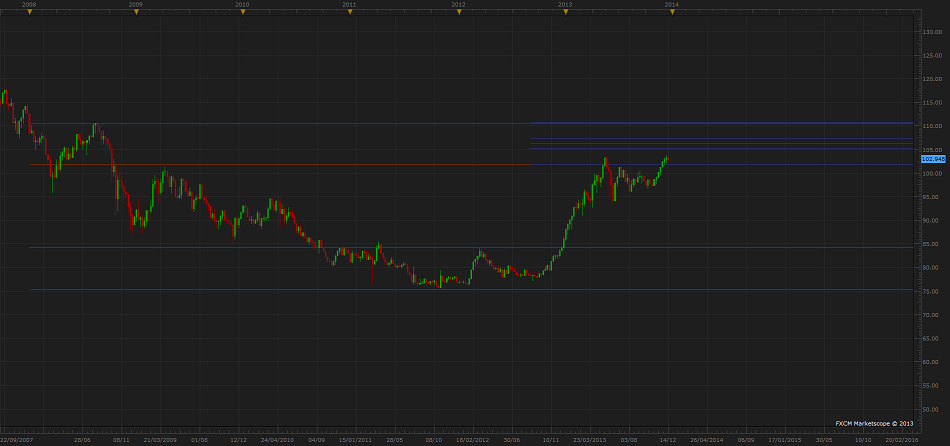950x446 pixels.
Task: Click the 2009 year marker triangle
Action: click(135, 11)
